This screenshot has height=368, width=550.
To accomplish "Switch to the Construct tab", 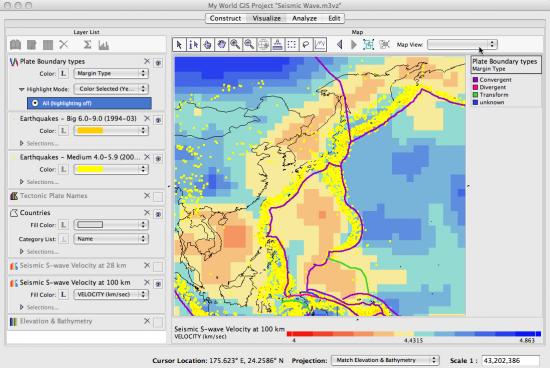I will point(225,18).
